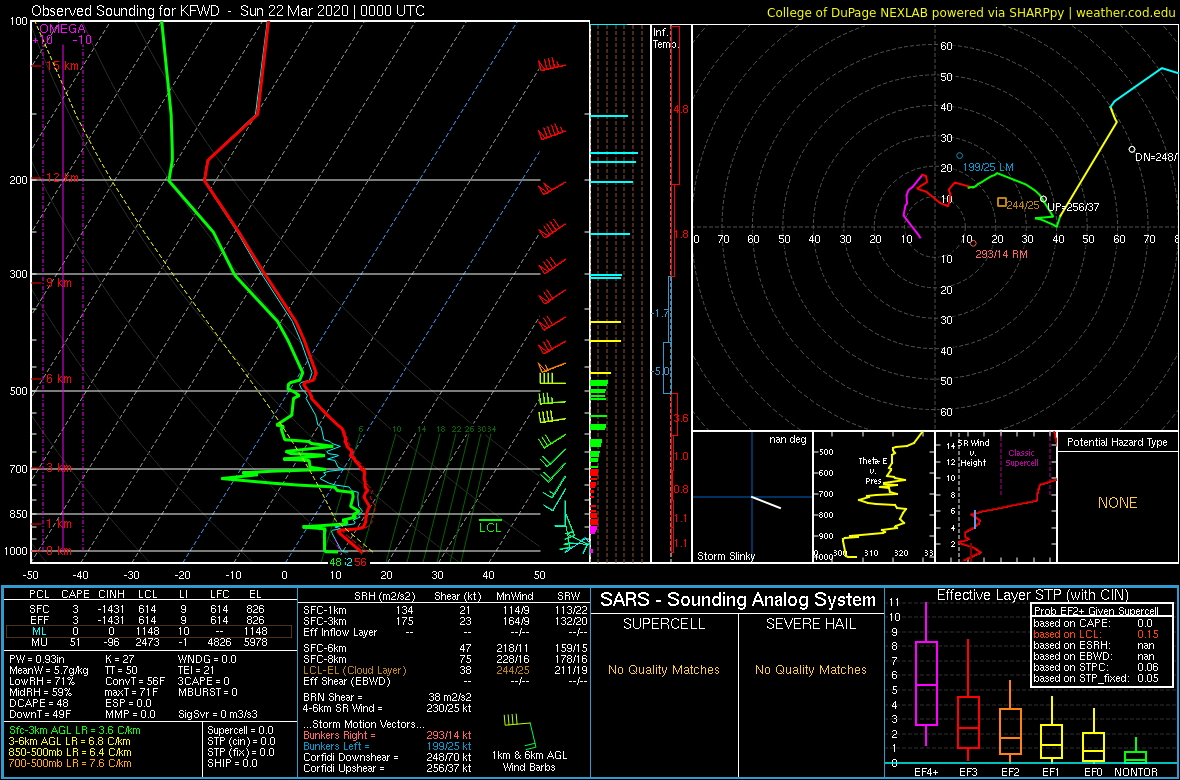Click the 'PW = 0.93in' value
Screen dimensions: 1180x780
pos(38,657)
